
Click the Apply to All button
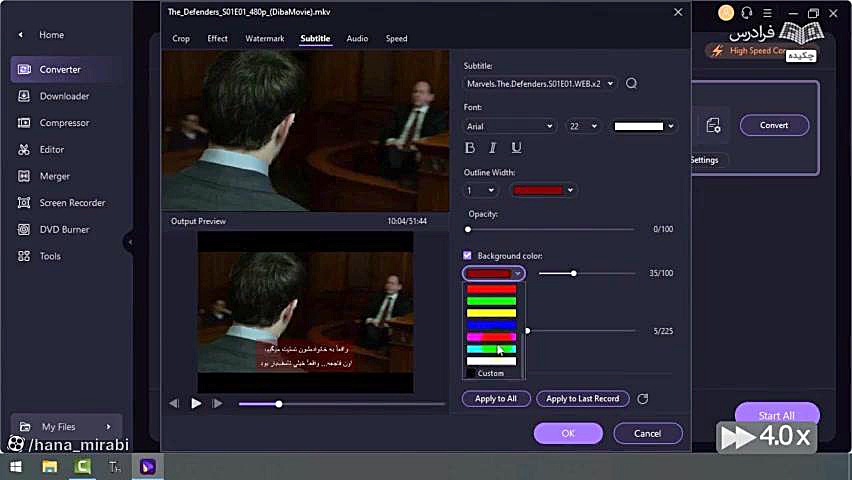[x=496, y=398]
